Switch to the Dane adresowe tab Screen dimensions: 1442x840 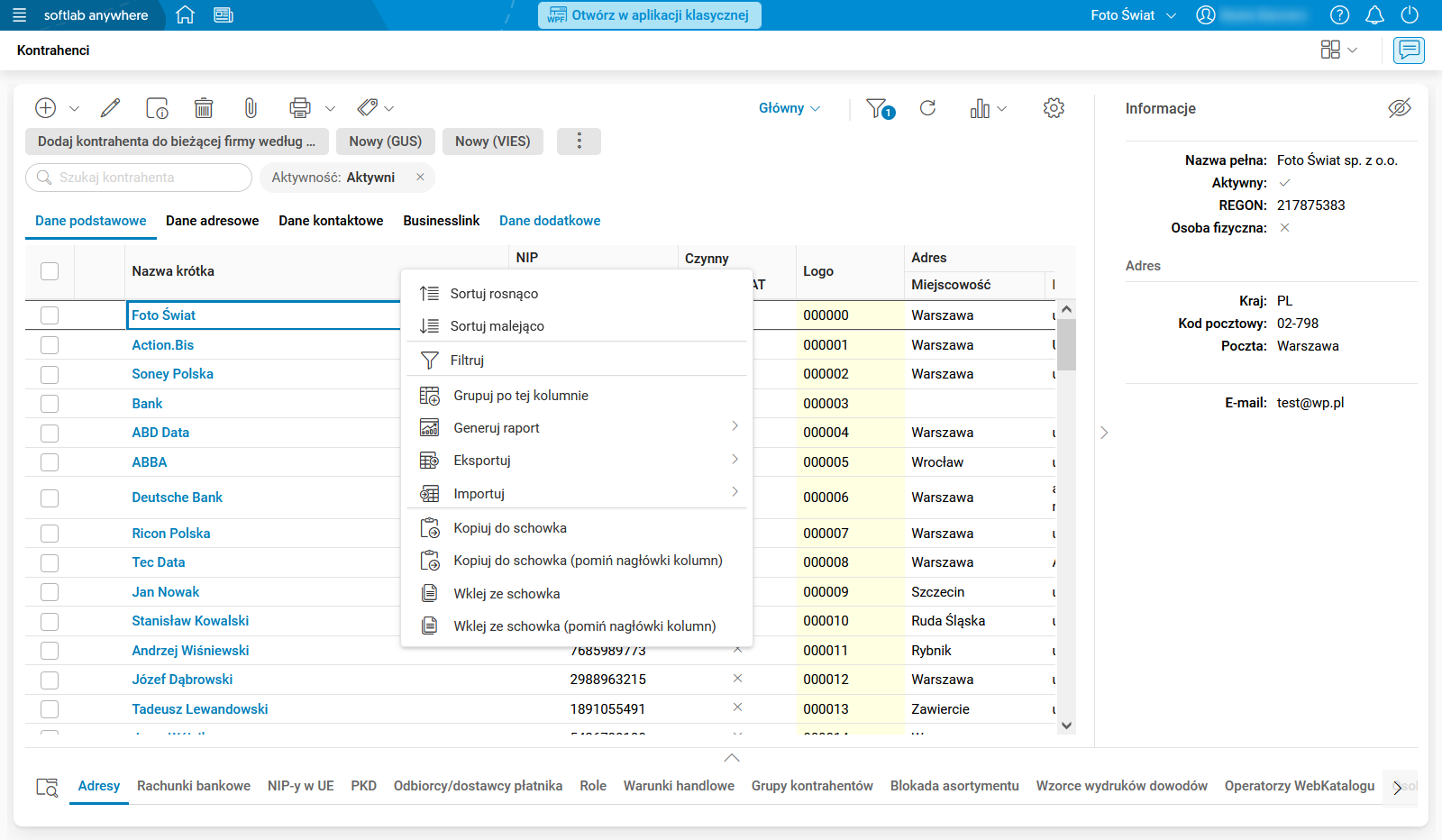pyautogui.click(x=213, y=221)
